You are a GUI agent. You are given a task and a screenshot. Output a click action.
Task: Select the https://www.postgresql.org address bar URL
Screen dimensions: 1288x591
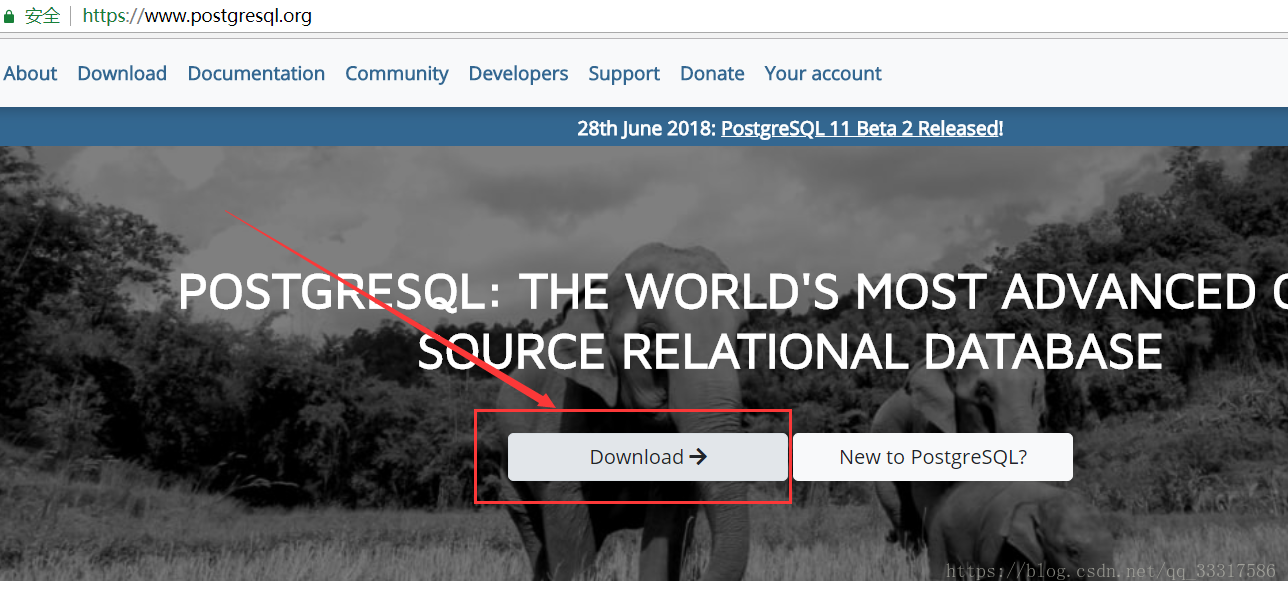(197, 16)
